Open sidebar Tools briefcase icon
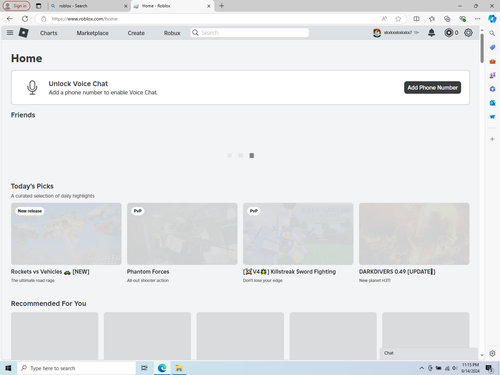This screenshot has height=375, width=500. tap(492, 61)
